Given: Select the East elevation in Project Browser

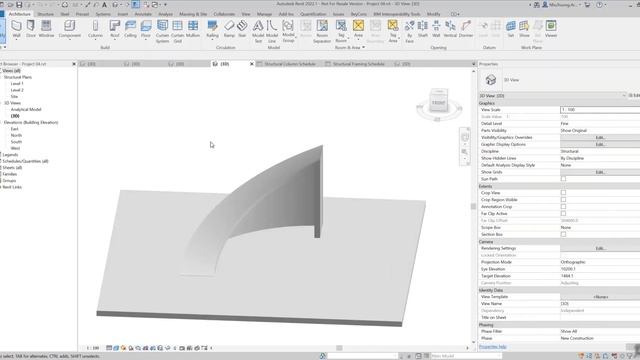Looking at the screenshot, I should (x=14, y=129).
